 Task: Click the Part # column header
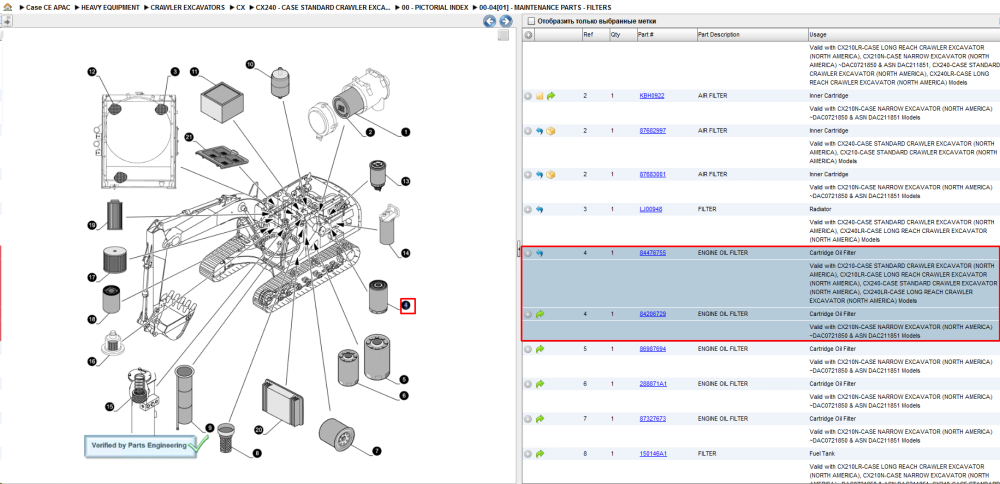tap(665, 35)
